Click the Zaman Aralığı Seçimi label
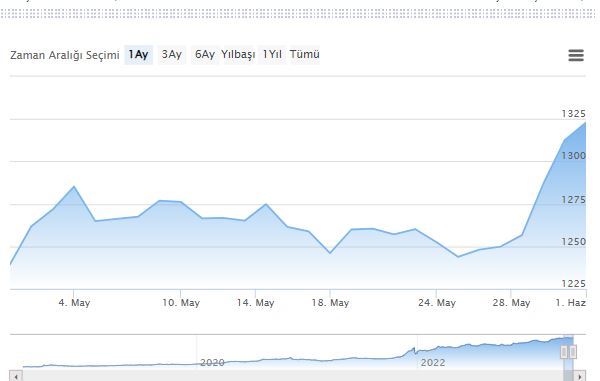This screenshot has height=381, width=600. [65, 55]
